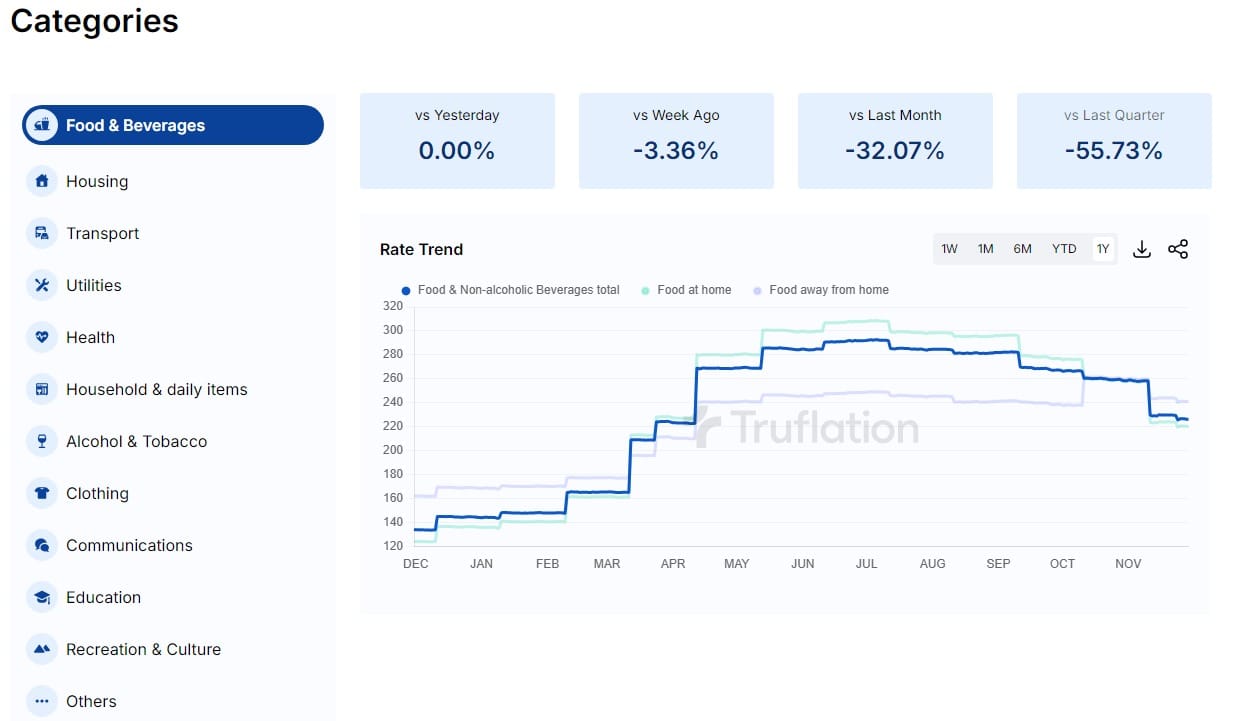Click the Utilities crossed-tools icon
Viewport: 1243px width, 721px height.
(x=42, y=285)
